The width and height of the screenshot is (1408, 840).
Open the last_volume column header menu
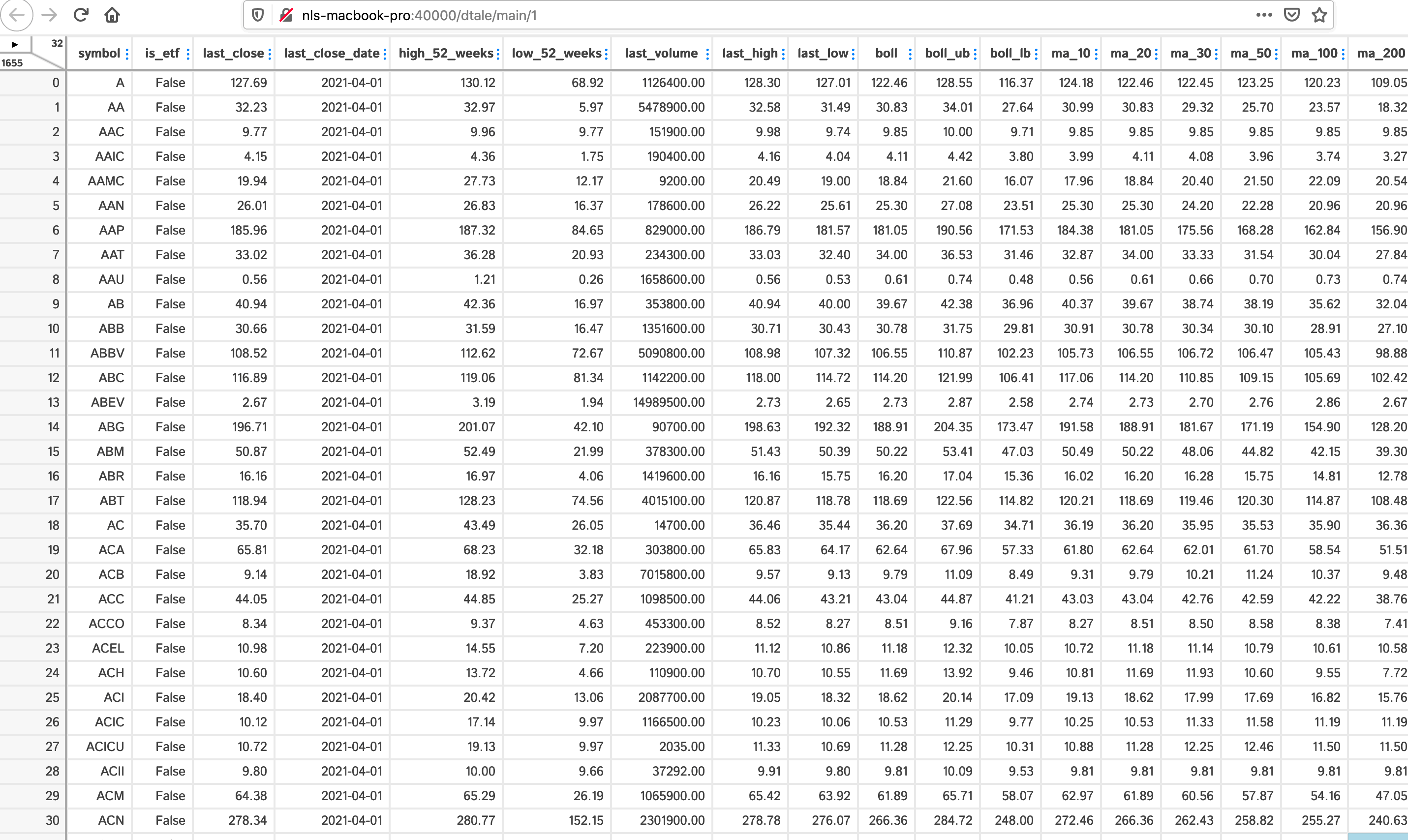pos(661,53)
